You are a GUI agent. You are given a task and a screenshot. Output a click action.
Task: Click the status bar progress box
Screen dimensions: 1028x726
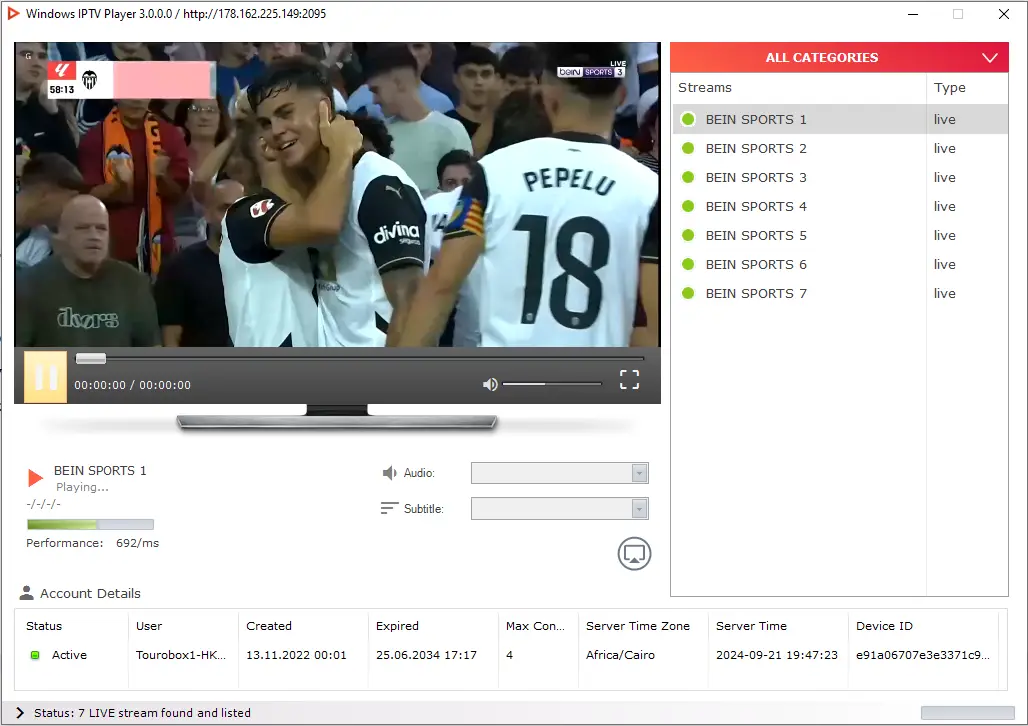tap(968, 712)
